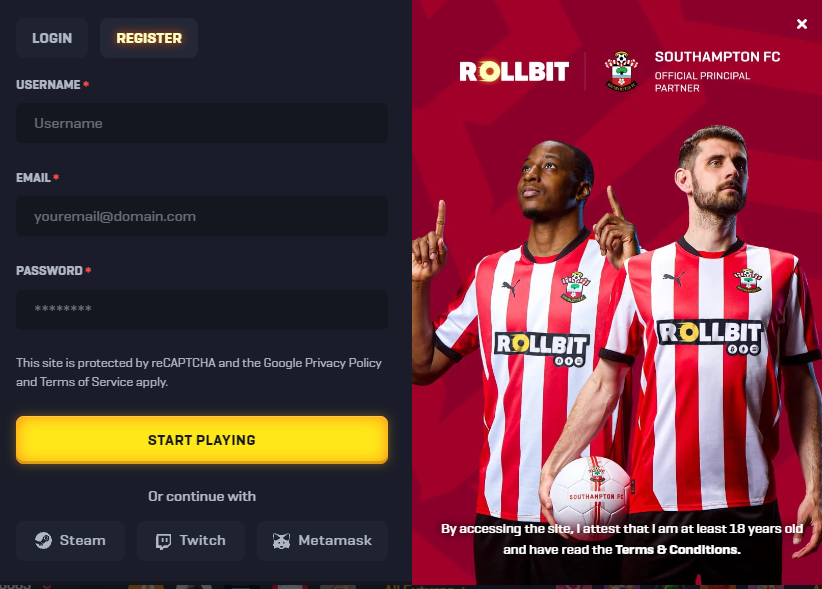The width and height of the screenshot is (822, 589).
Task: Click the Start Playing button
Action: click(202, 440)
